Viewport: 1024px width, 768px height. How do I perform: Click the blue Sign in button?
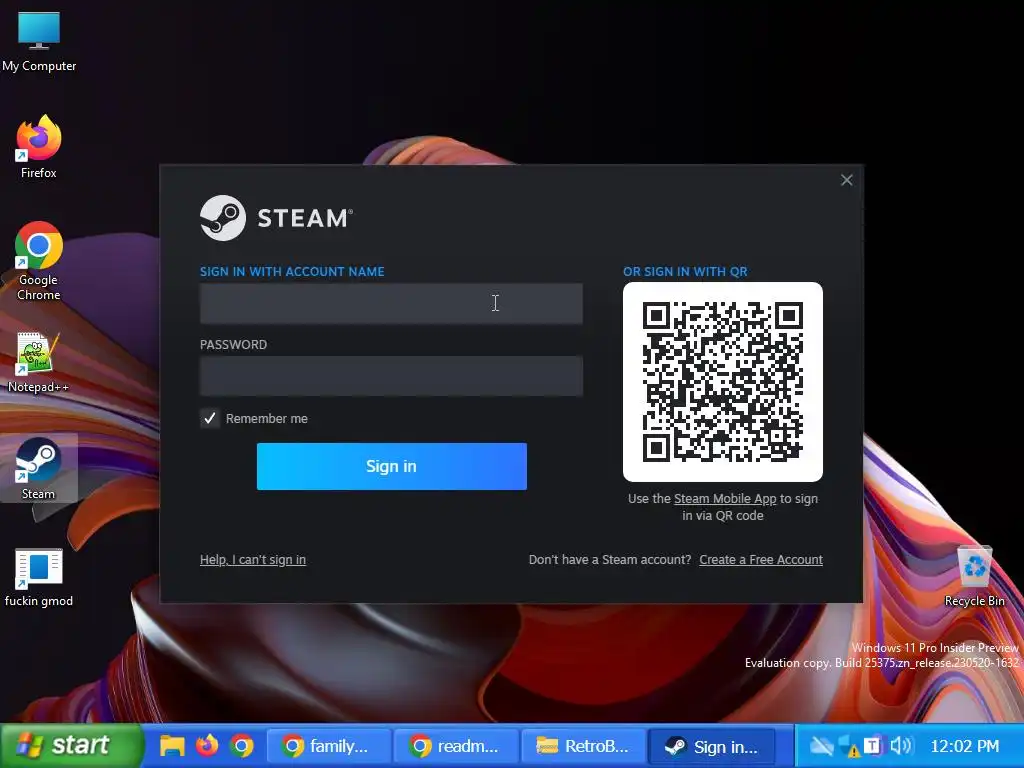click(x=391, y=466)
